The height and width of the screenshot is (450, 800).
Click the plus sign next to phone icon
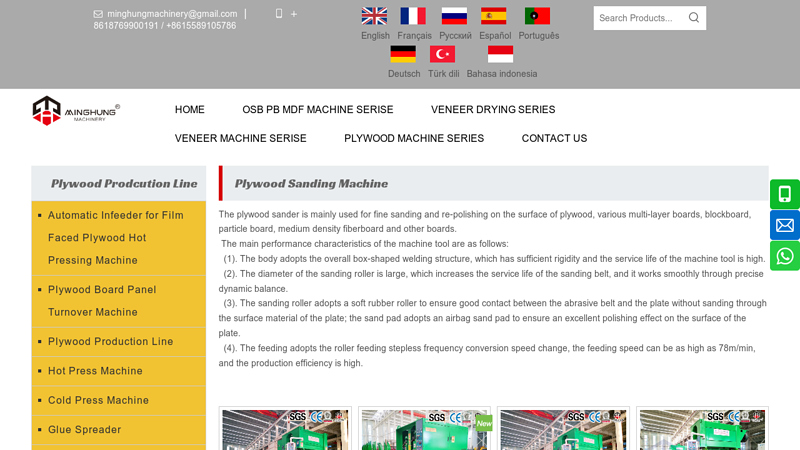(x=294, y=14)
